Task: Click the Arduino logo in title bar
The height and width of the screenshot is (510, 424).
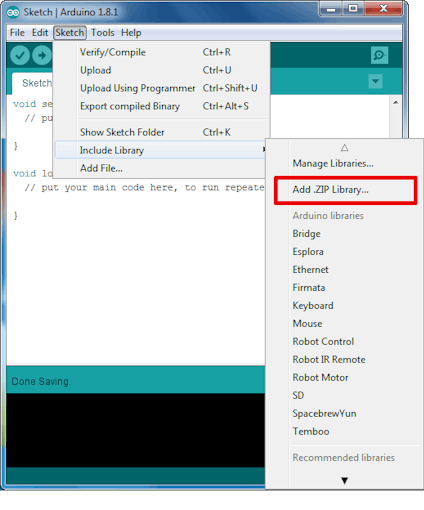Action: [13, 13]
